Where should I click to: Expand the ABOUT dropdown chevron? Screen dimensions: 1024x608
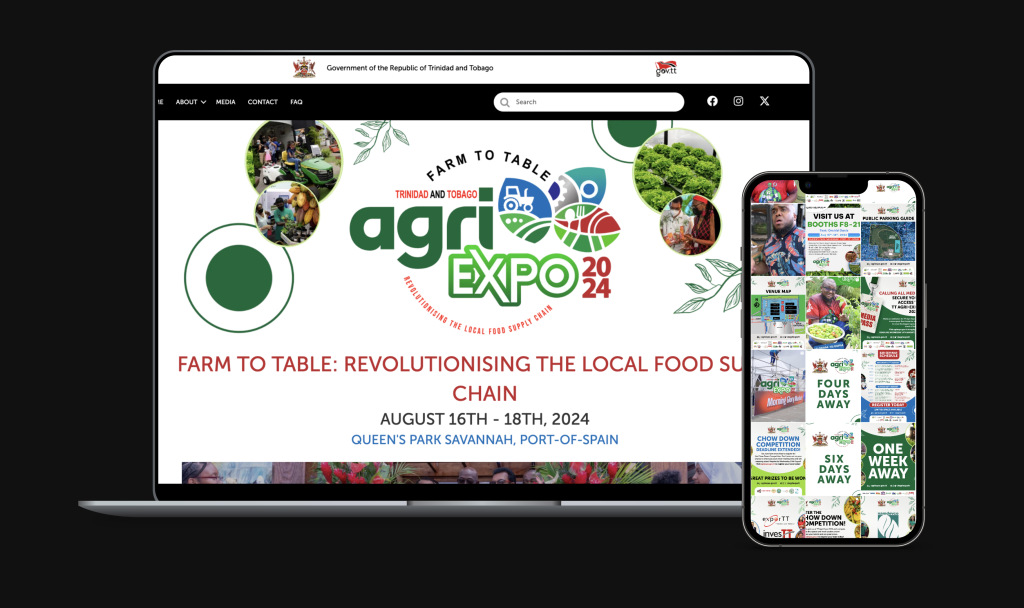coord(204,103)
